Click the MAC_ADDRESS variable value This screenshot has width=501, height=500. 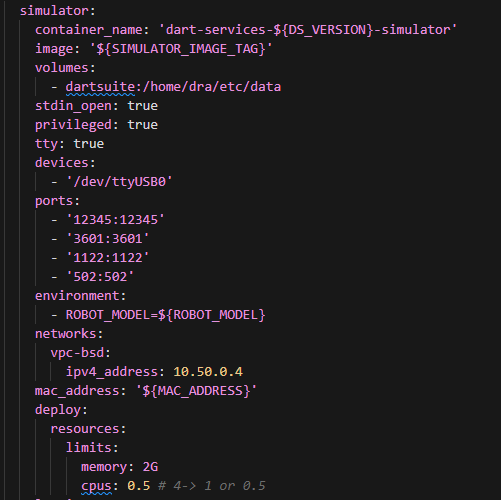(x=196, y=391)
